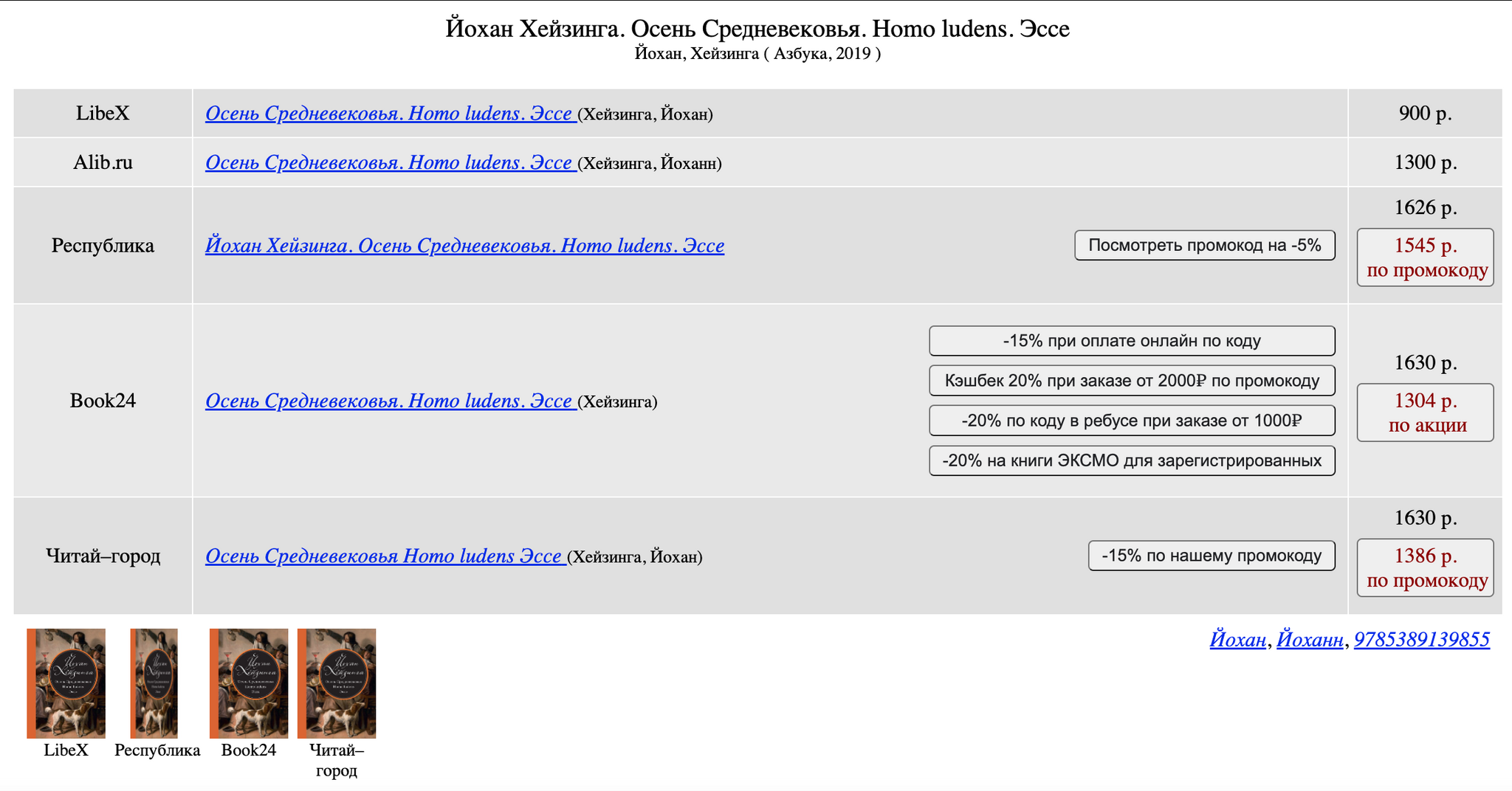Click 1304 р. по акции price box
The image size is (1512, 791).
point(1426,412)
